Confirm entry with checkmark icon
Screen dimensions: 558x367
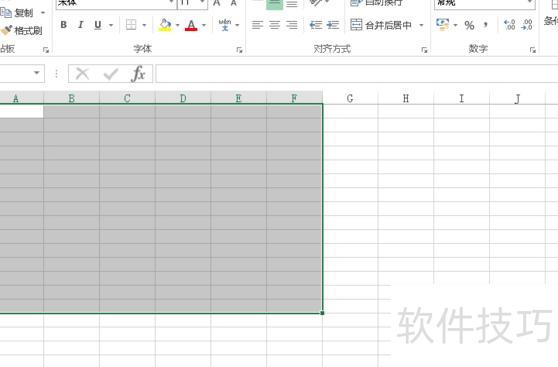111,74
